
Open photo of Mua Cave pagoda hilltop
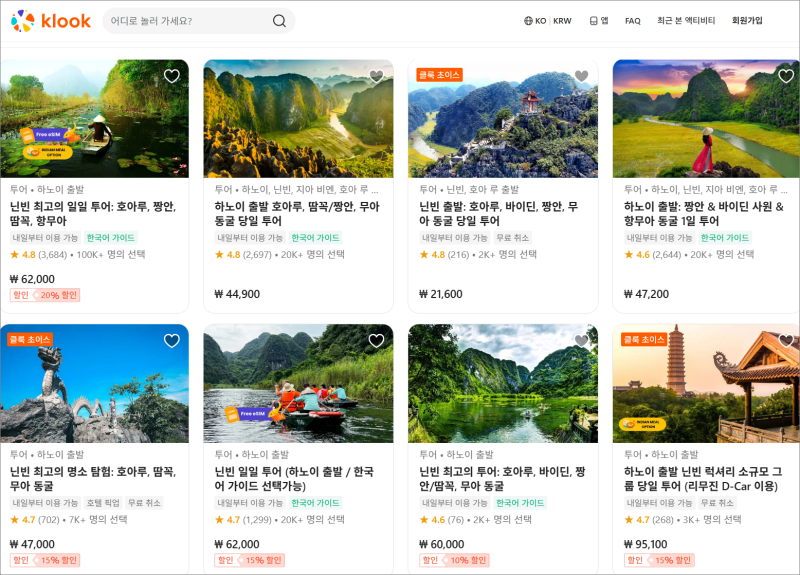(x=503, y=119)
